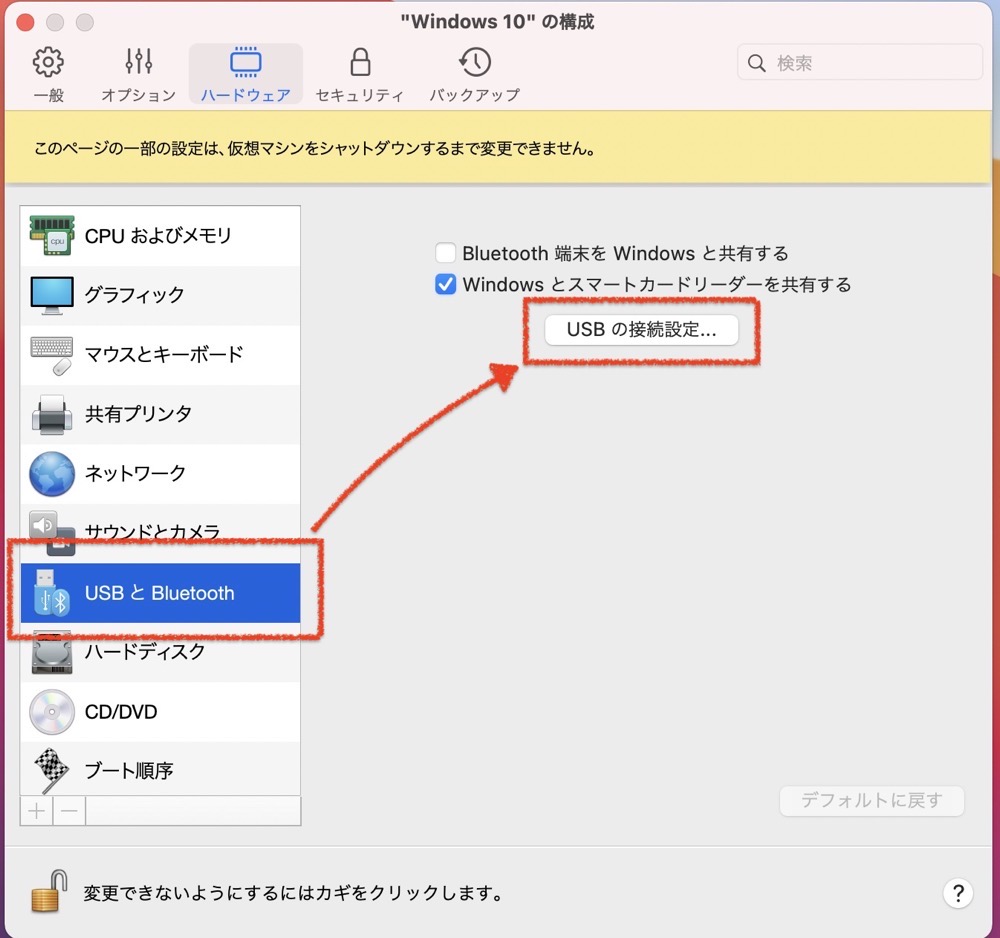Open the セキュリティ padlock icon

(360, 62)
